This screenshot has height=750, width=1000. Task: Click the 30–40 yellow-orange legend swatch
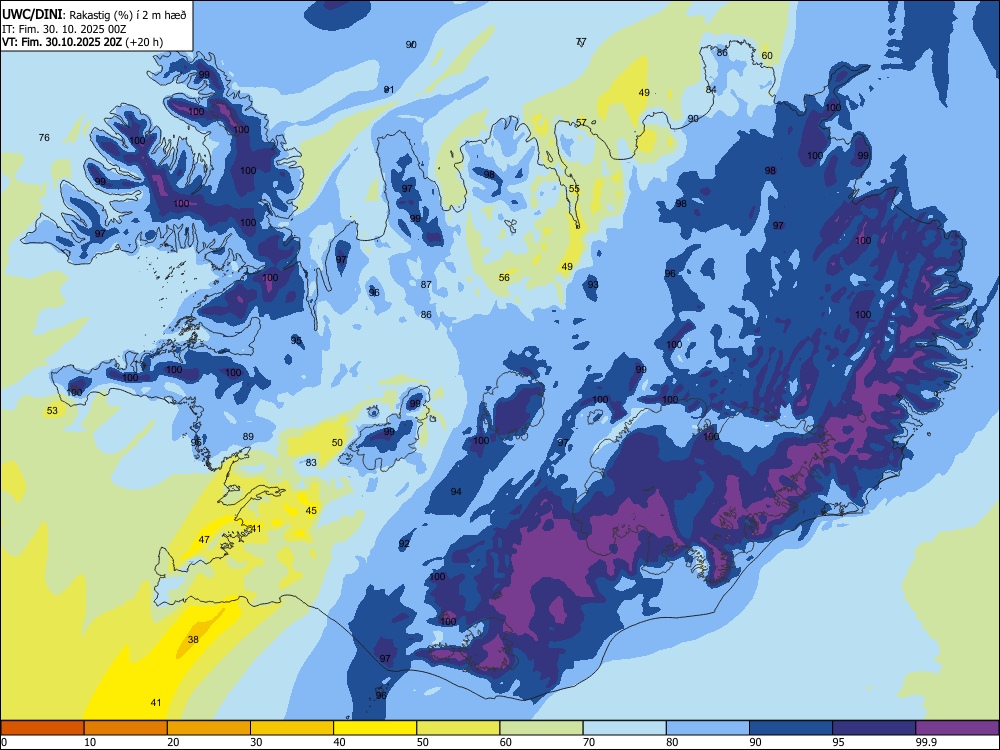click(292, 728)
